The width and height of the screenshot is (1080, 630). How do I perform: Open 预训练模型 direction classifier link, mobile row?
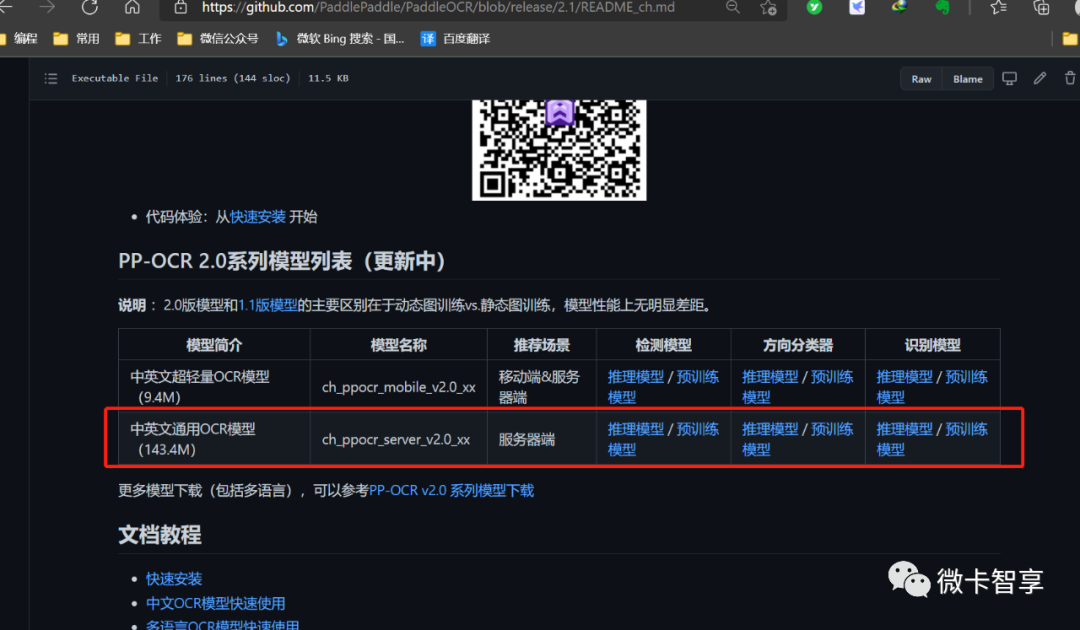831,377
